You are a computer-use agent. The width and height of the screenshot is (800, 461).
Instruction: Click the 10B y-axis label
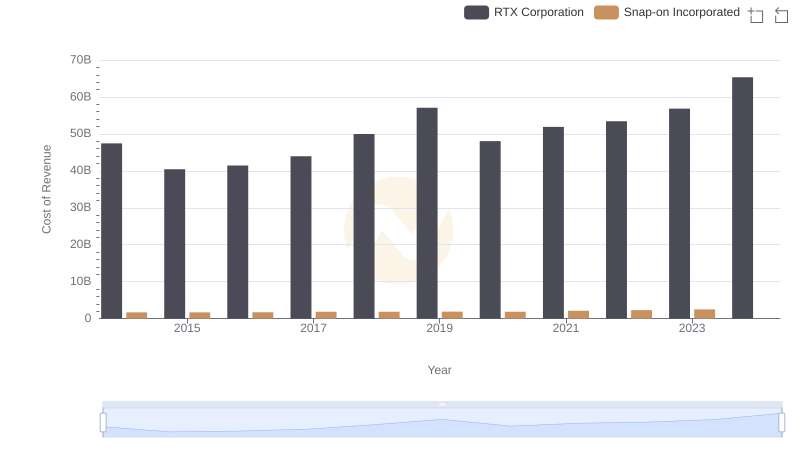point(81,281)
